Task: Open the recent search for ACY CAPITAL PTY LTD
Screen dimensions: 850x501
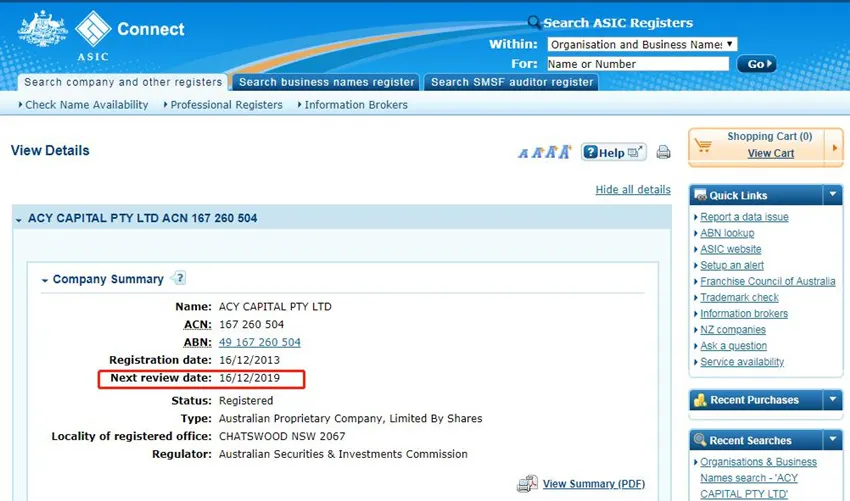Action: 758,478
